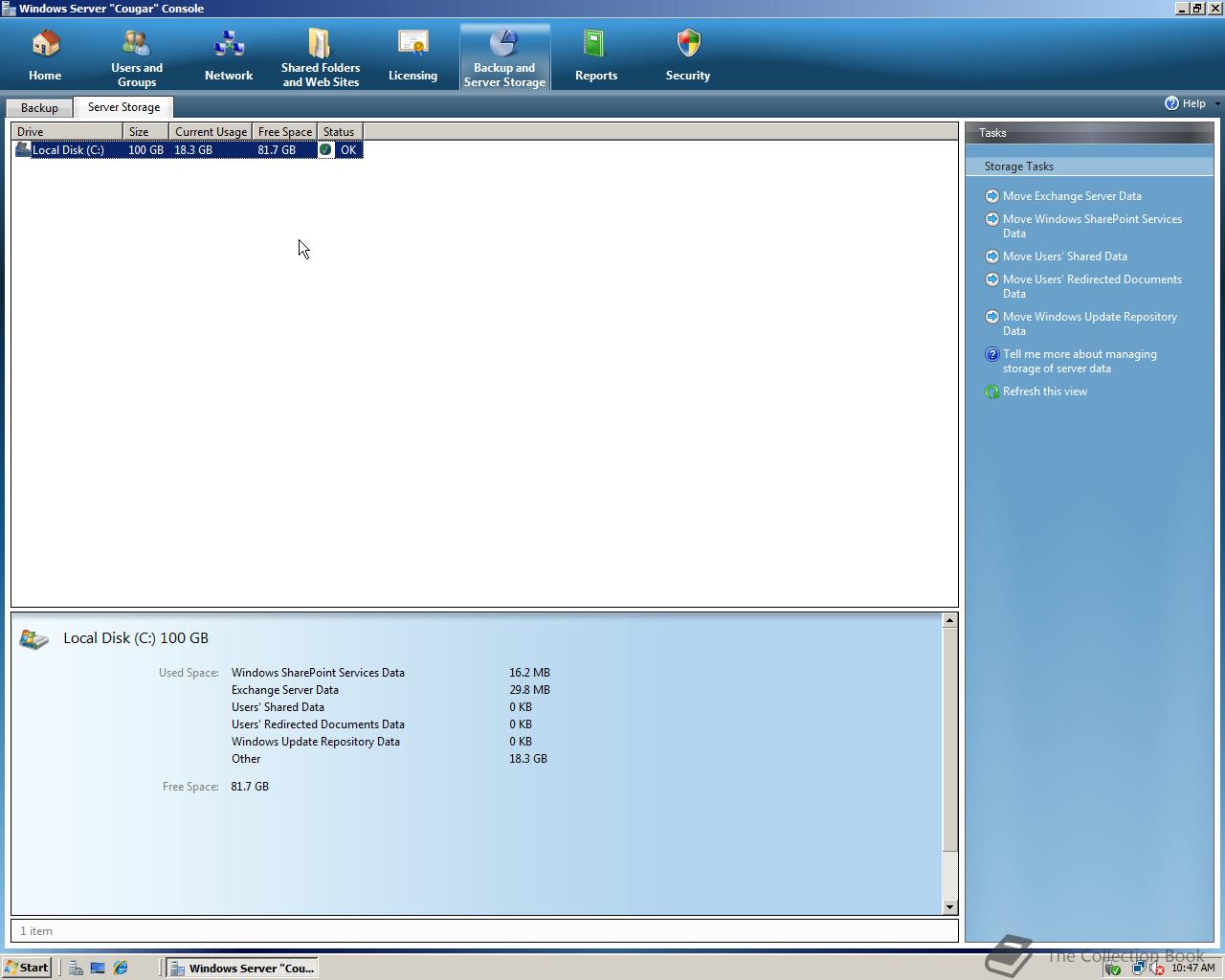1225x980 pixels.
Task: Open the Users and Groups section
Action: 137,57
